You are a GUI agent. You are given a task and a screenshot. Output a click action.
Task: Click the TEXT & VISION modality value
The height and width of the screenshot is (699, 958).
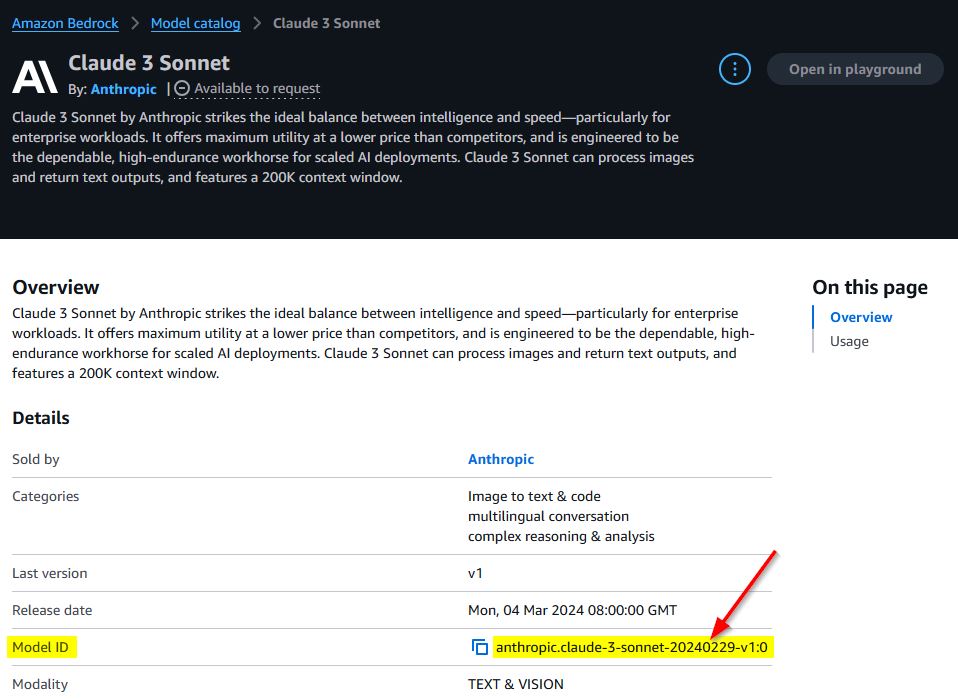515,684
